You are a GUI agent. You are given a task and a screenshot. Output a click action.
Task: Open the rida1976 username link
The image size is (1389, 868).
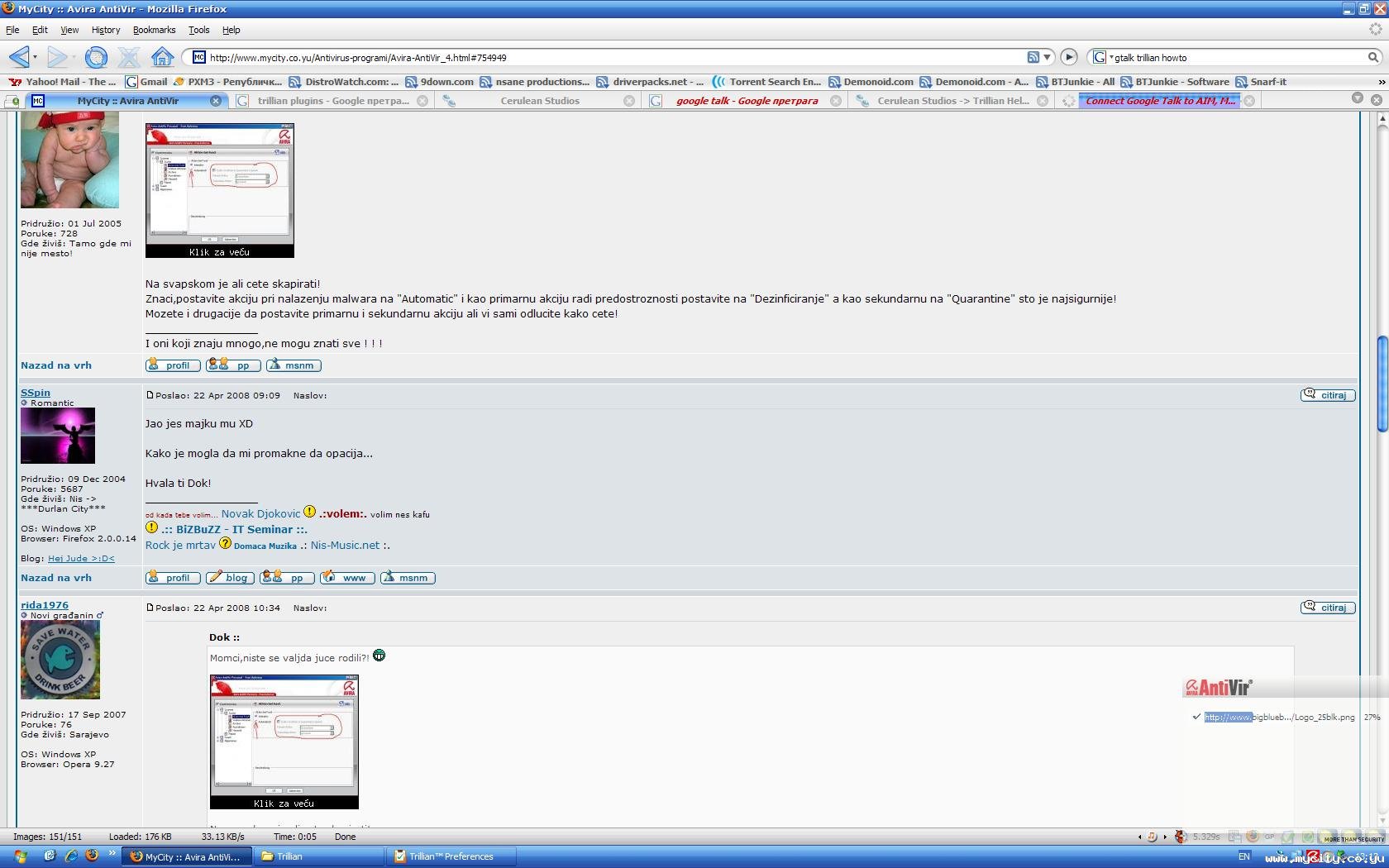45,605
